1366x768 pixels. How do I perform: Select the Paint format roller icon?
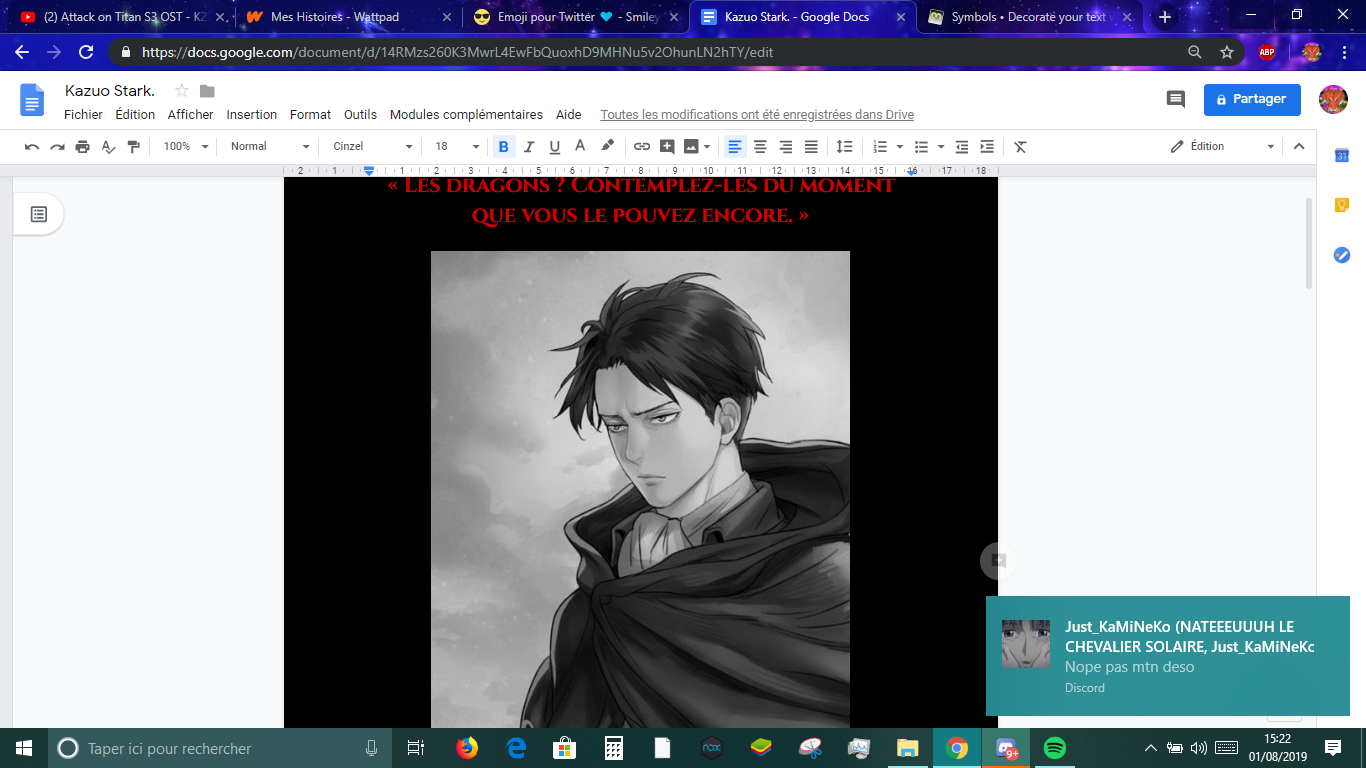[x=134, y=147]
